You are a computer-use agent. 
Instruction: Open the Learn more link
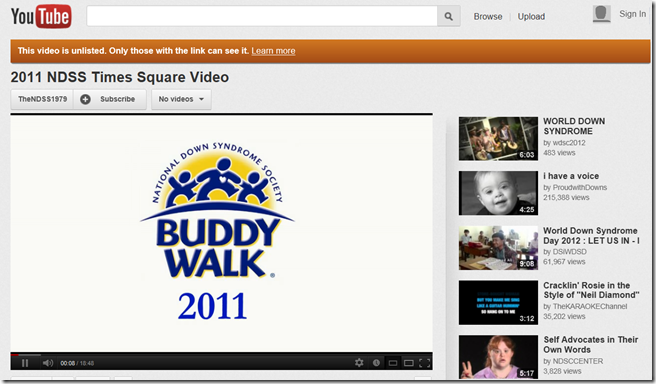[x=273, y=51]
